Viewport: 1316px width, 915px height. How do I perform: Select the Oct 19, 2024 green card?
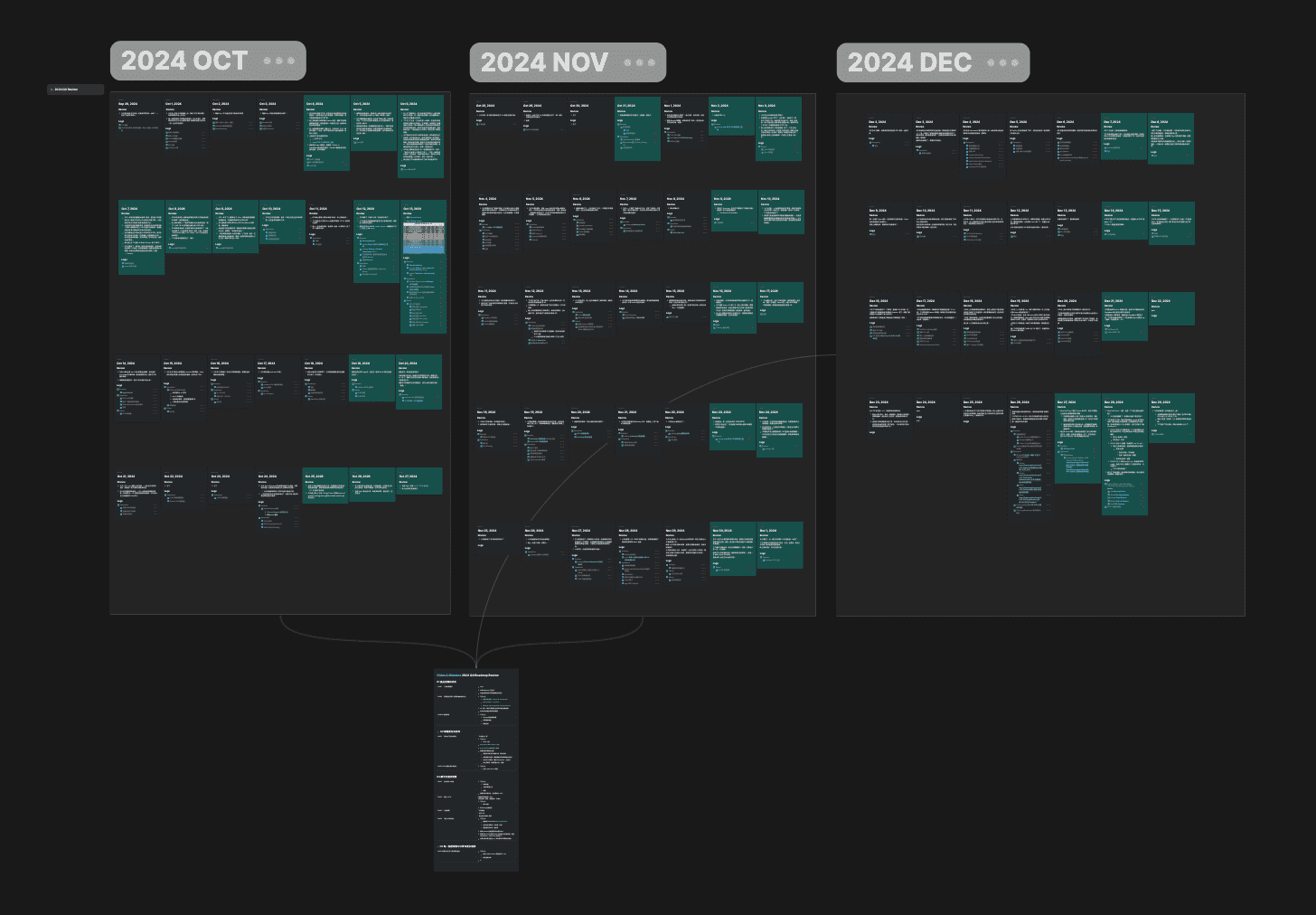point(372,379)
